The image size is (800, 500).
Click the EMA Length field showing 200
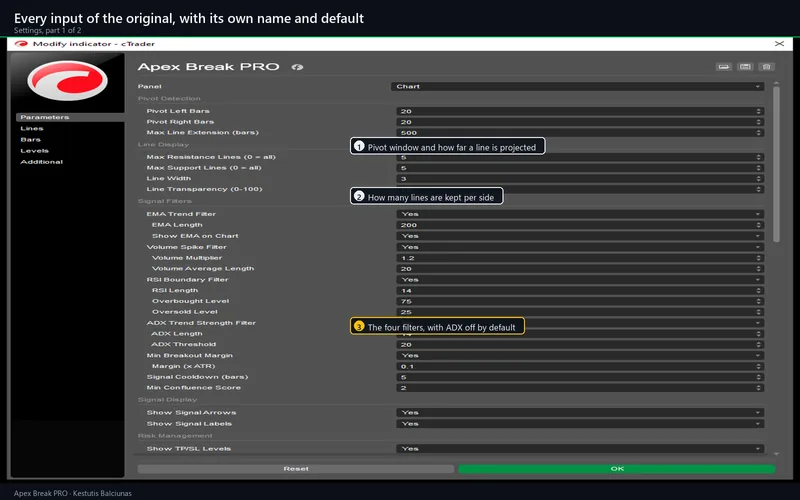coord(580,225)
